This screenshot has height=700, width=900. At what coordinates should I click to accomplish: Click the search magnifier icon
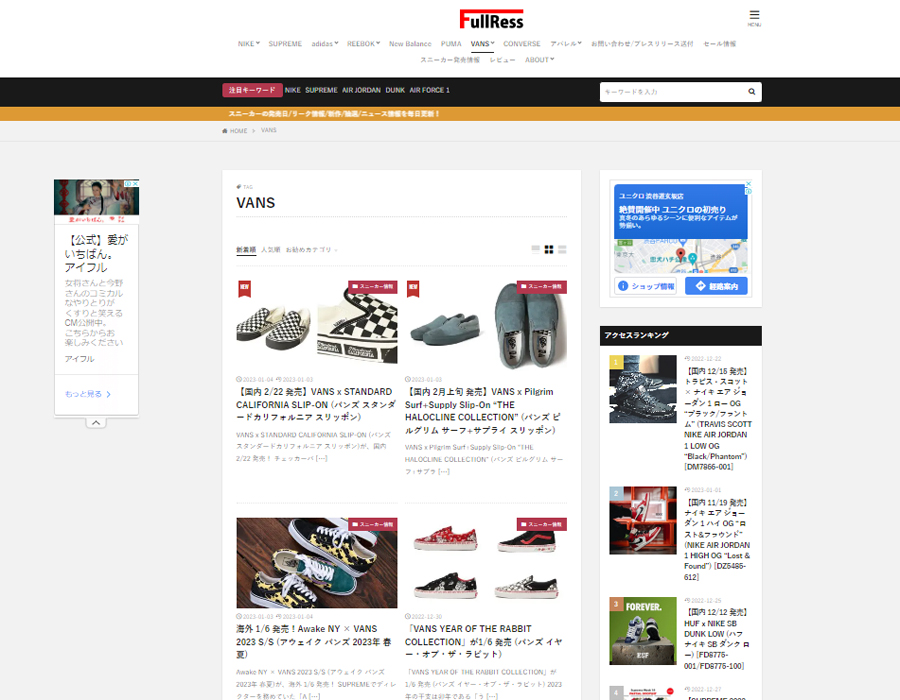point(751,92)
